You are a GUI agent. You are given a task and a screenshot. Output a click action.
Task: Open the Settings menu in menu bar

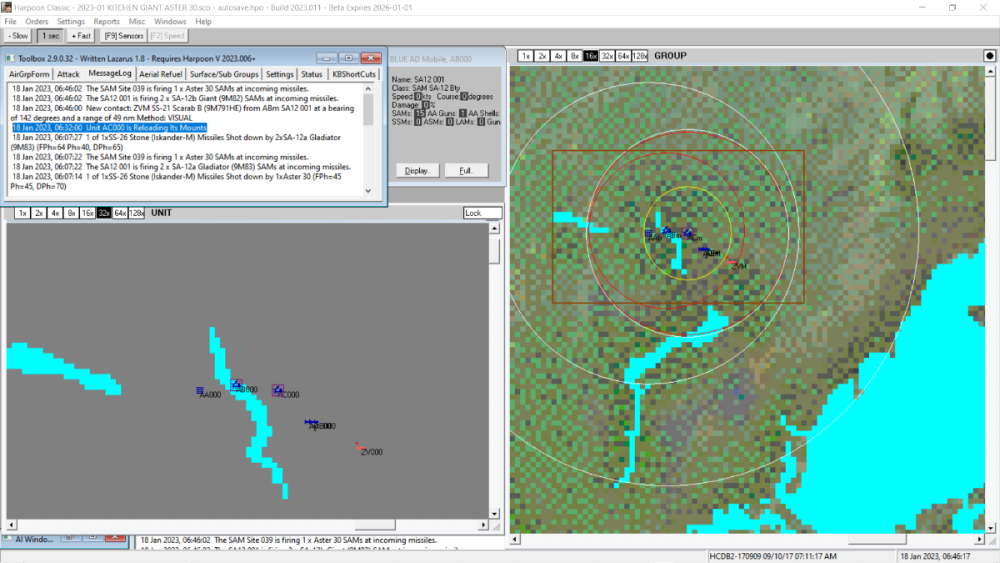pyautogui.click(x=71, y=22)
